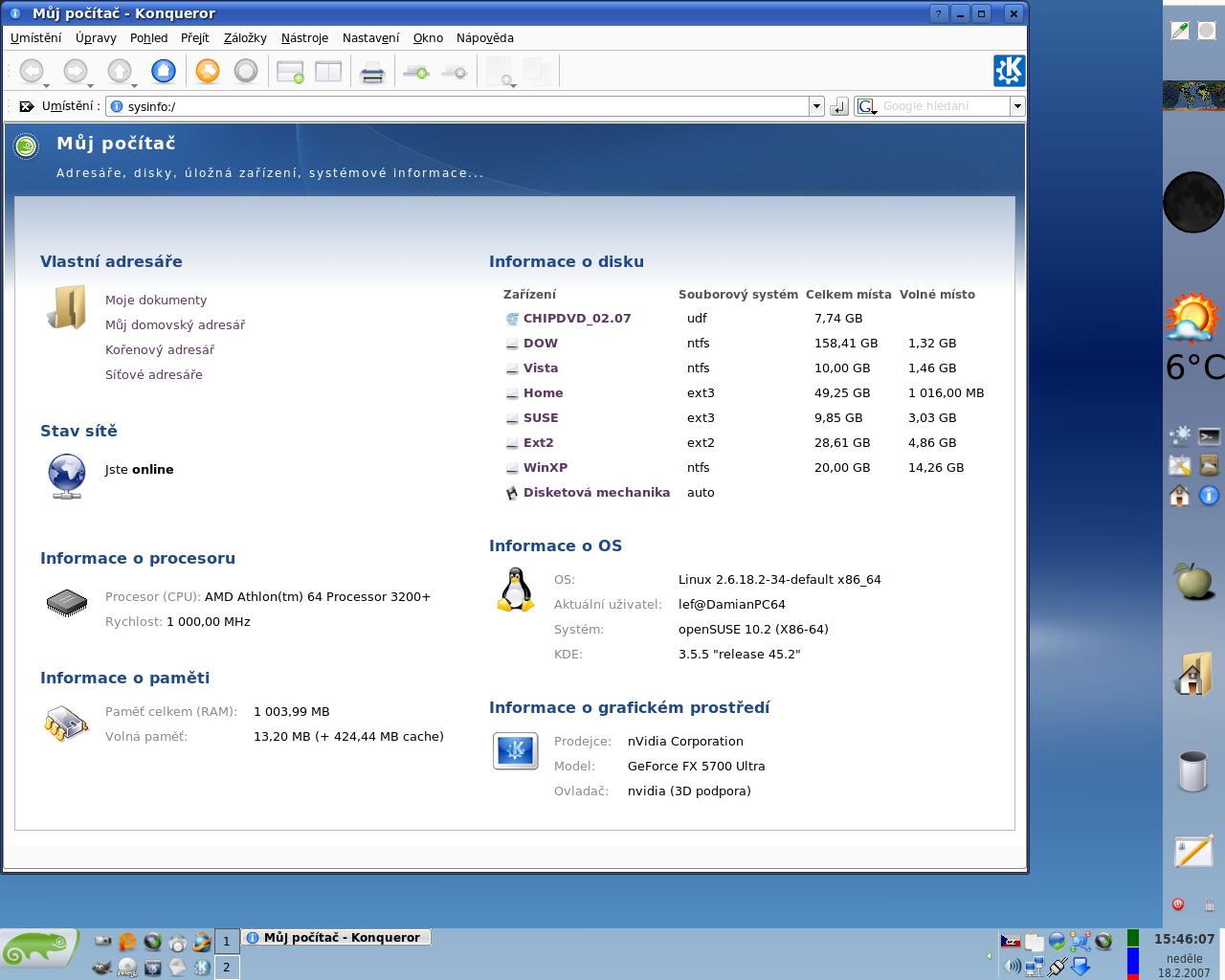
Task: Open the trash can icon on sidebar
Action: 1192,771
